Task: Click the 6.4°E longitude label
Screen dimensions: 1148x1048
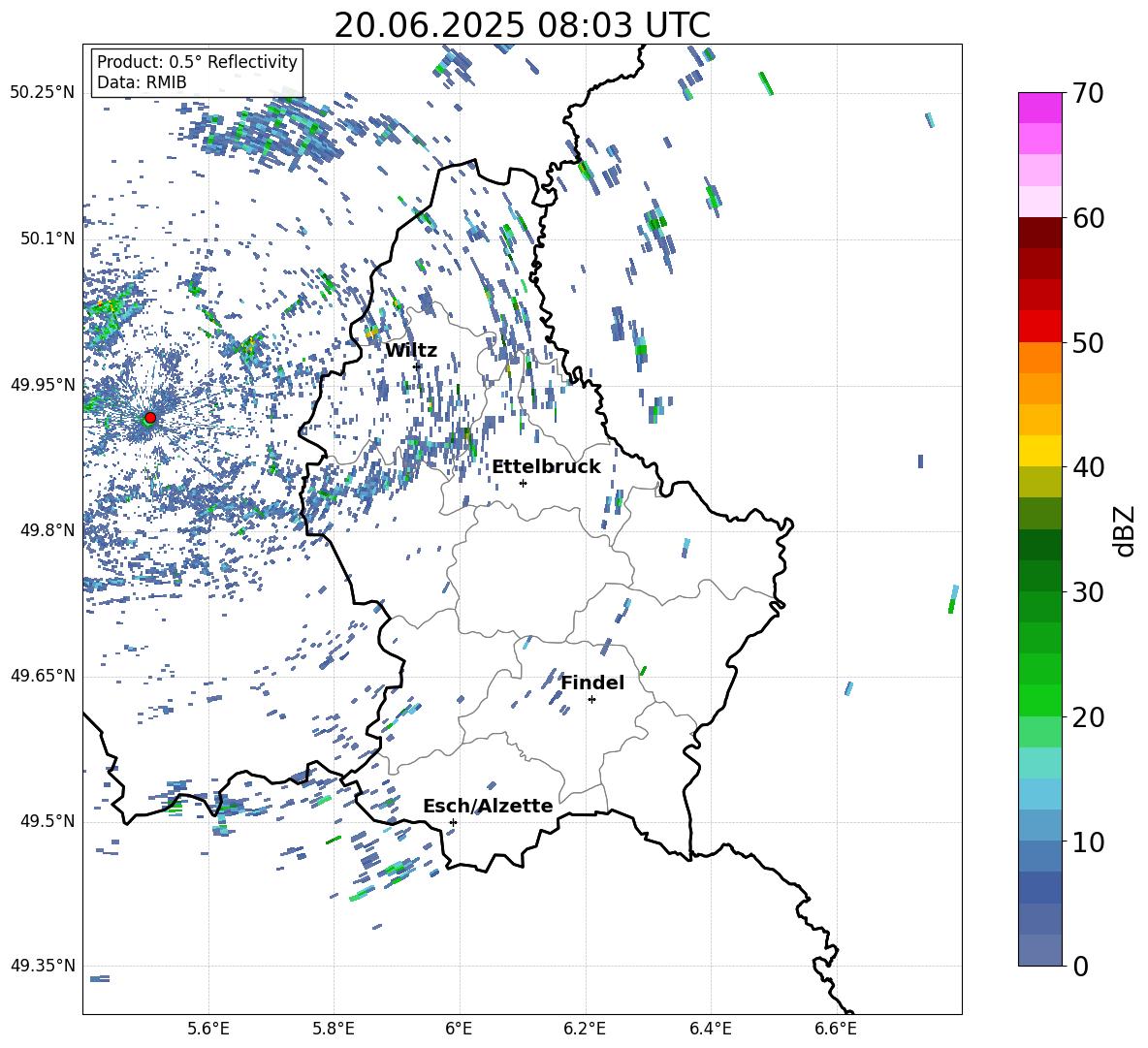Action: (710, 1029)
